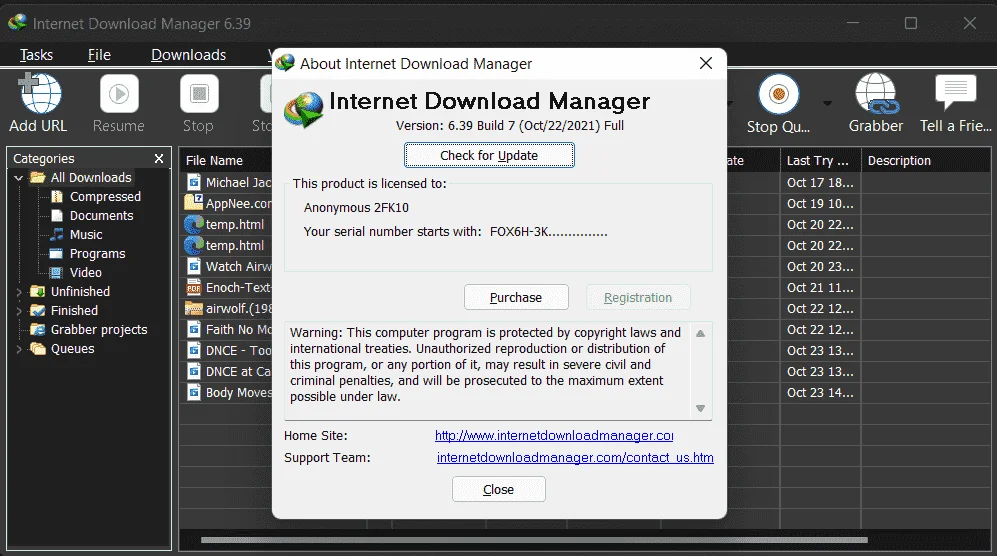Click the Oct 17 18... last try cell

coord(820,182)
